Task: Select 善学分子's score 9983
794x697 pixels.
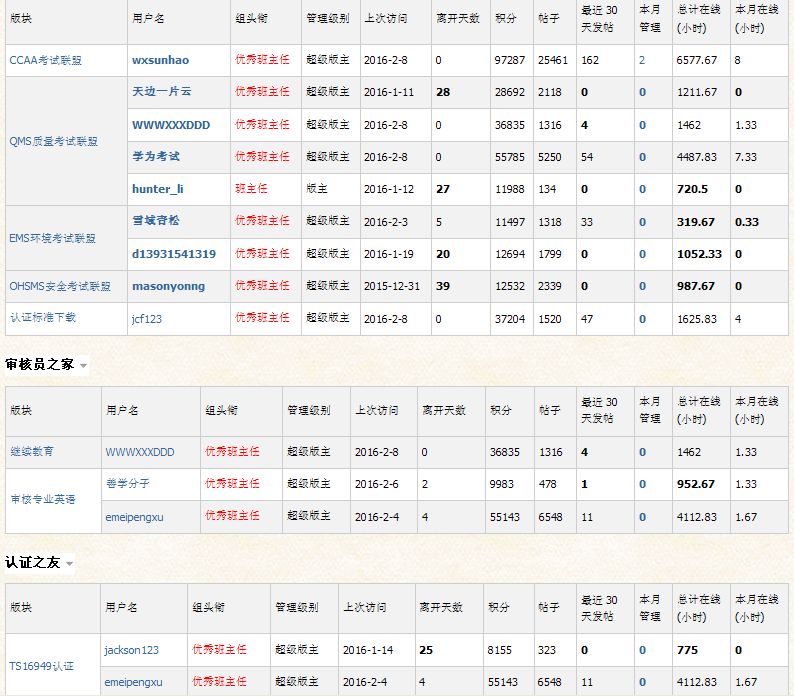Action: tap(501, 484)
